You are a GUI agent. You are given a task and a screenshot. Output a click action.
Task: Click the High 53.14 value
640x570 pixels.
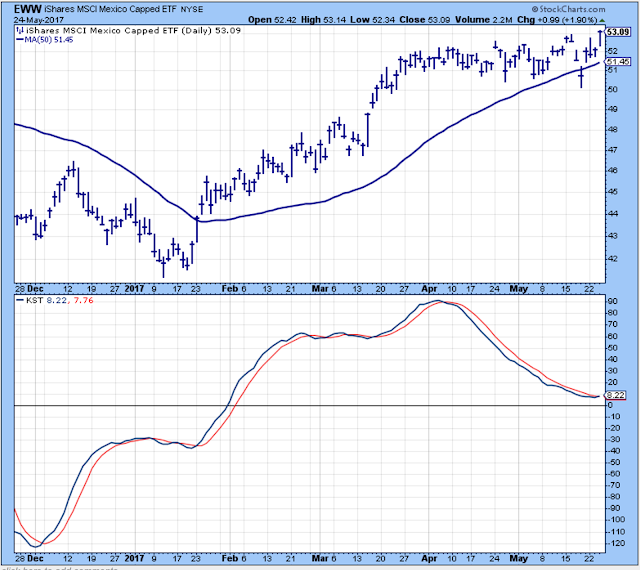(325, 20)
